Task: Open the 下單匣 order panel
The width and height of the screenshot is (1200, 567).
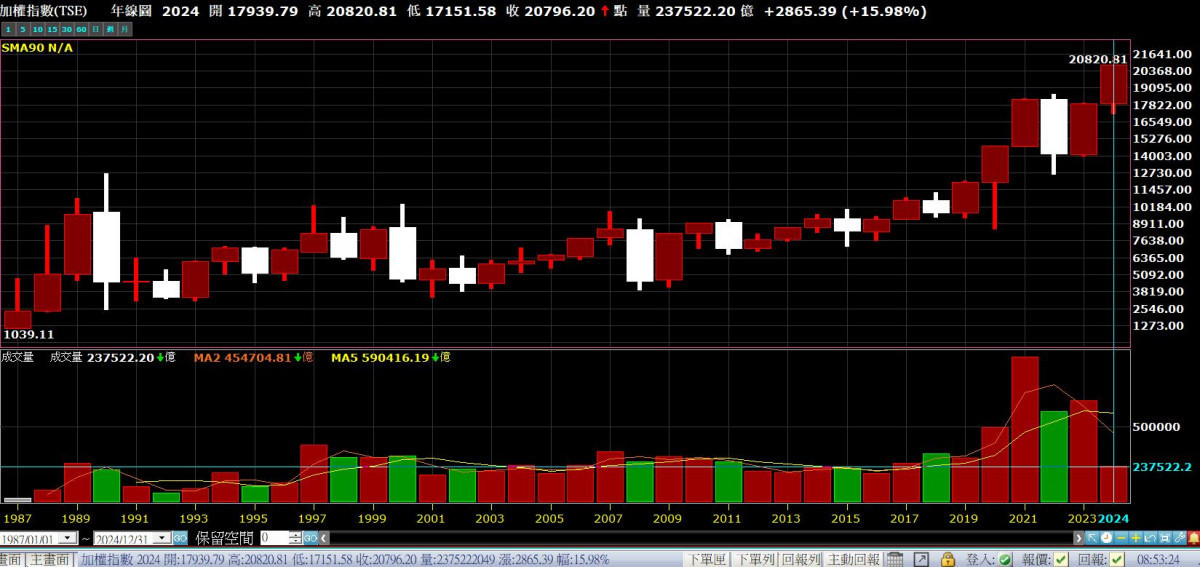Action: (x=707, y=559)
